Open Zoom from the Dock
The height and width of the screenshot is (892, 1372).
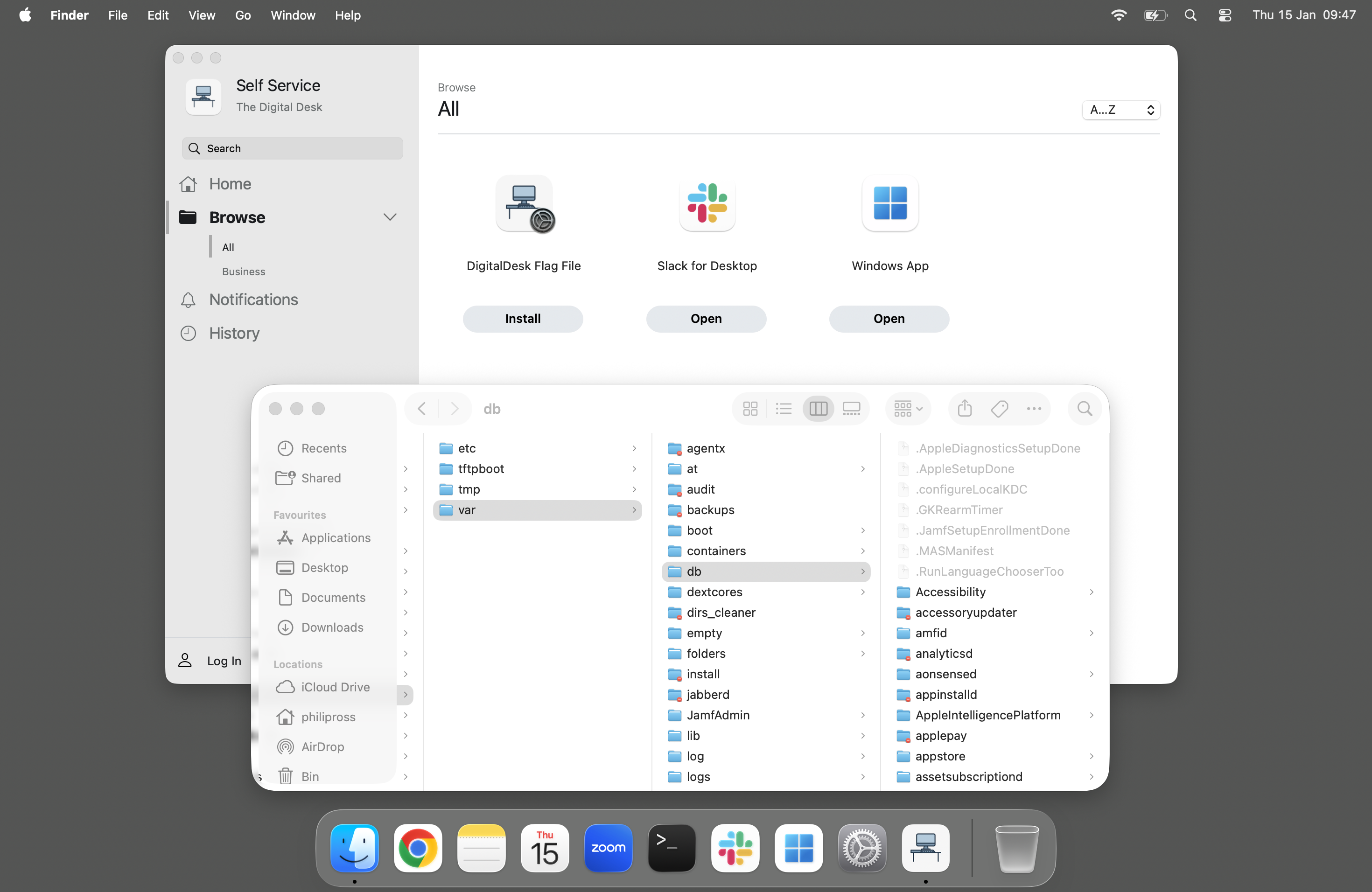(608, 848)
